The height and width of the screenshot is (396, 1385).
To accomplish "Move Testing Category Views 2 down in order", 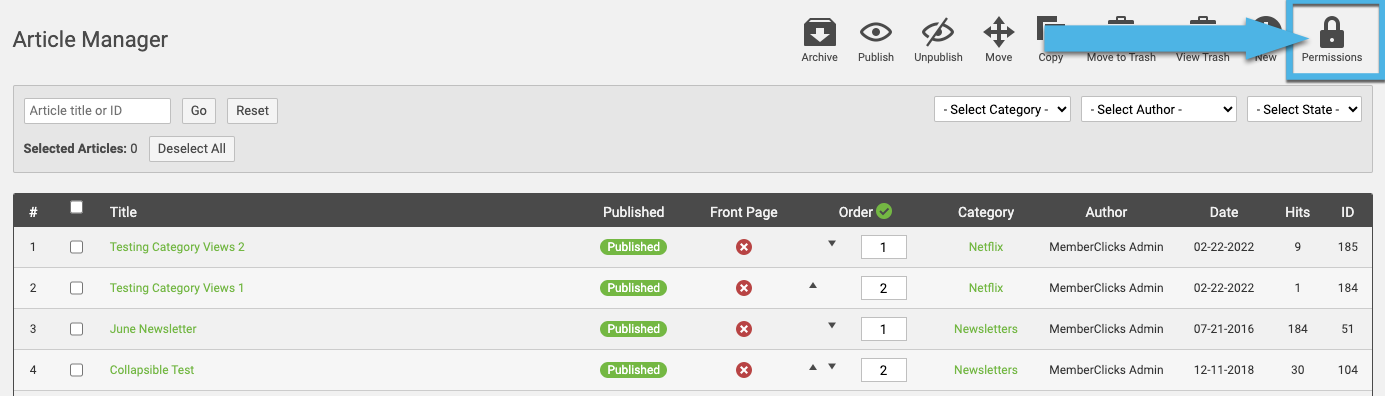I will point(831,243).
